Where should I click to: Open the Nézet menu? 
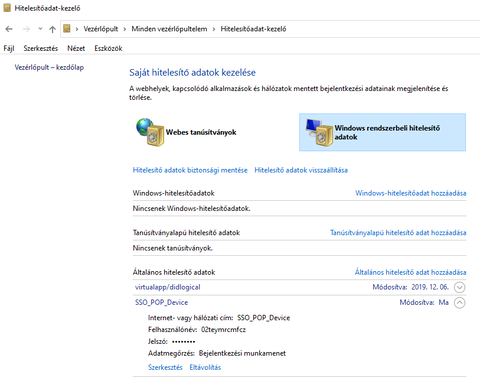(x=76, y=48)
